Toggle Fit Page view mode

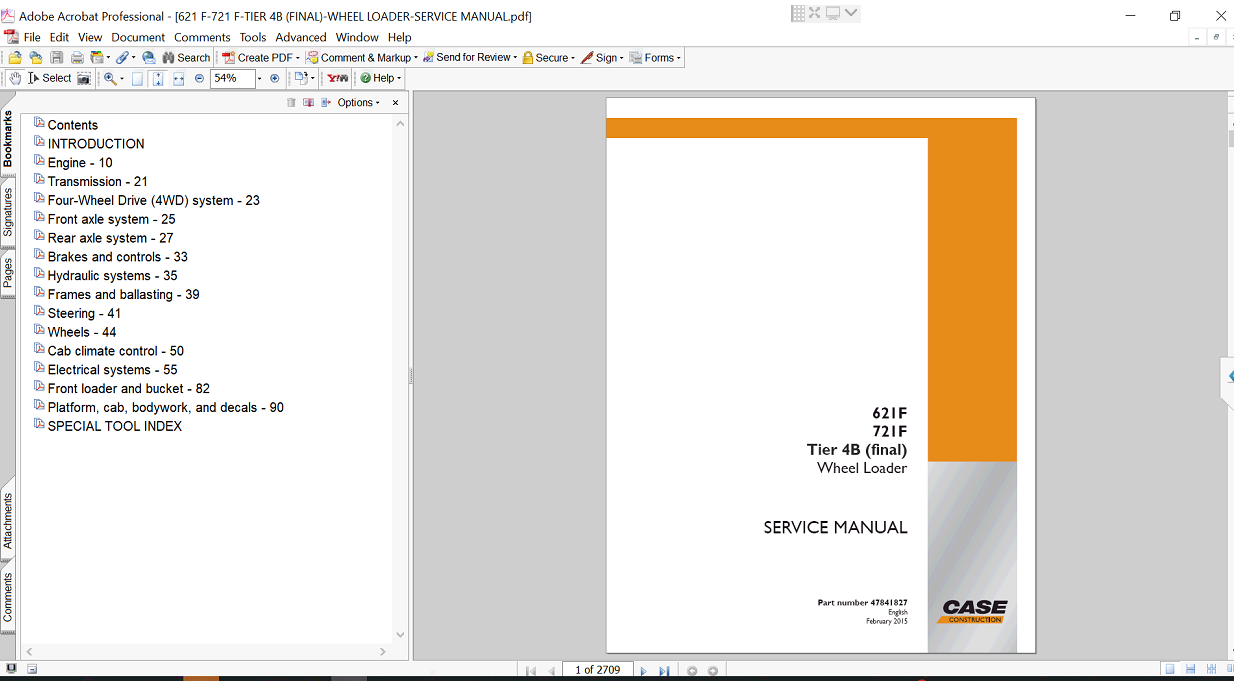tap(158, 78)
